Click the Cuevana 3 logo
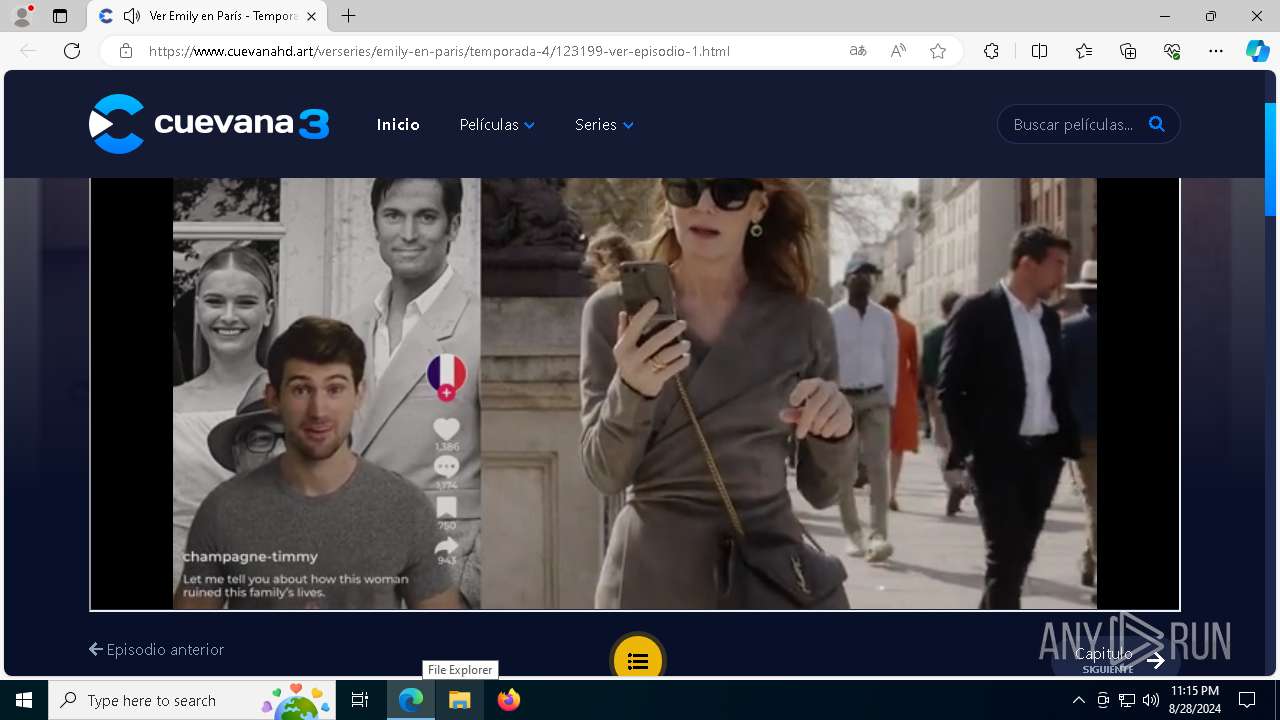 click(x=209, y=124)
